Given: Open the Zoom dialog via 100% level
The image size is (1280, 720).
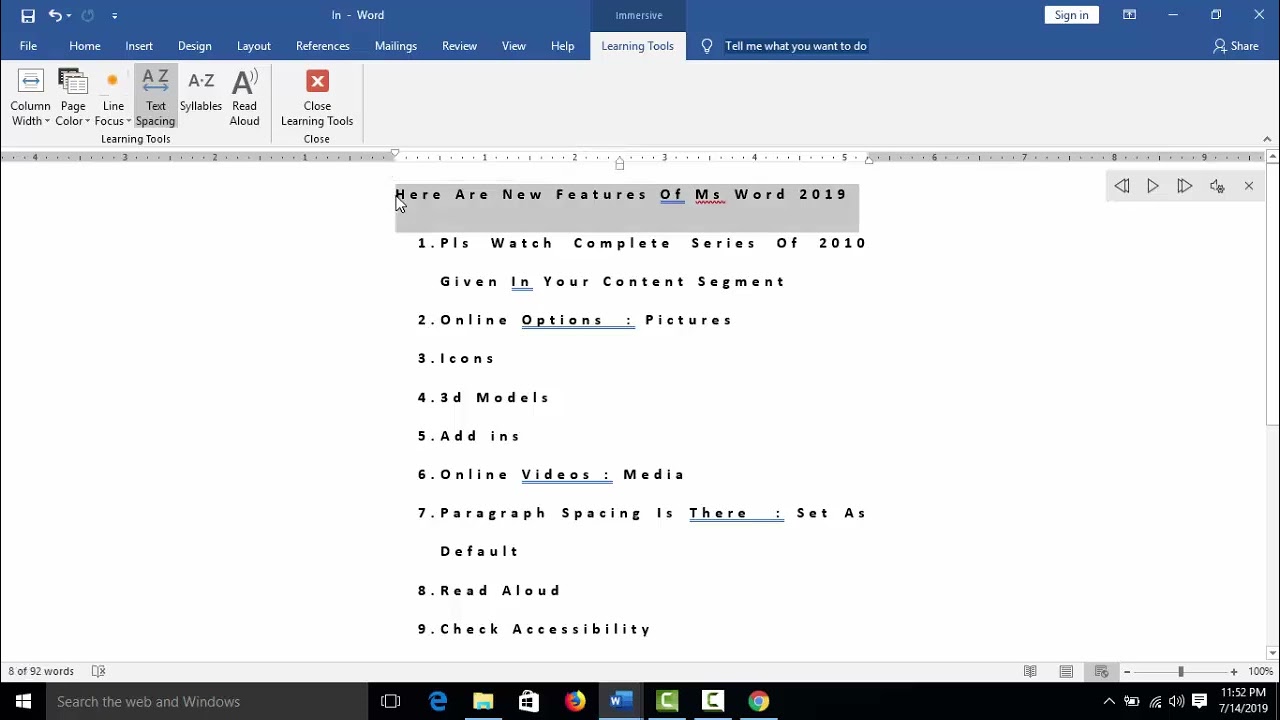Looking at the screenshot, I should (x=1260, y=672).
